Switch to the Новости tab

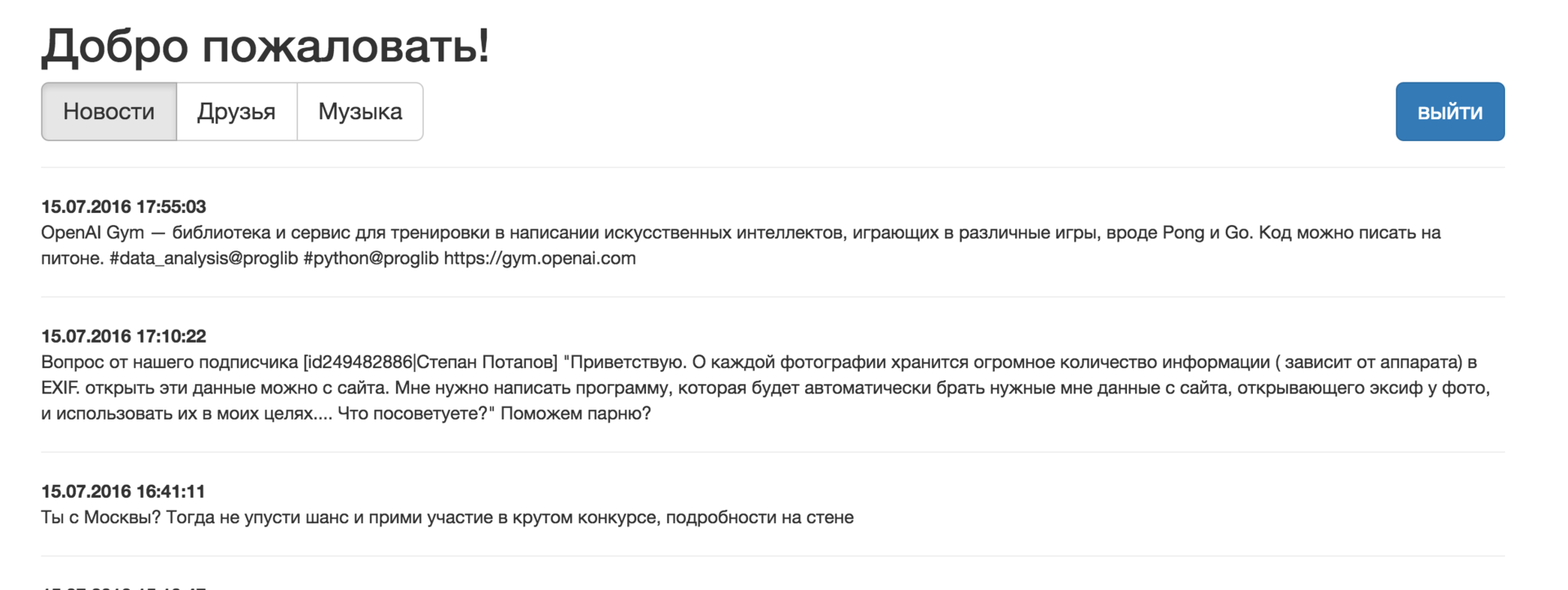click(109, 112)
